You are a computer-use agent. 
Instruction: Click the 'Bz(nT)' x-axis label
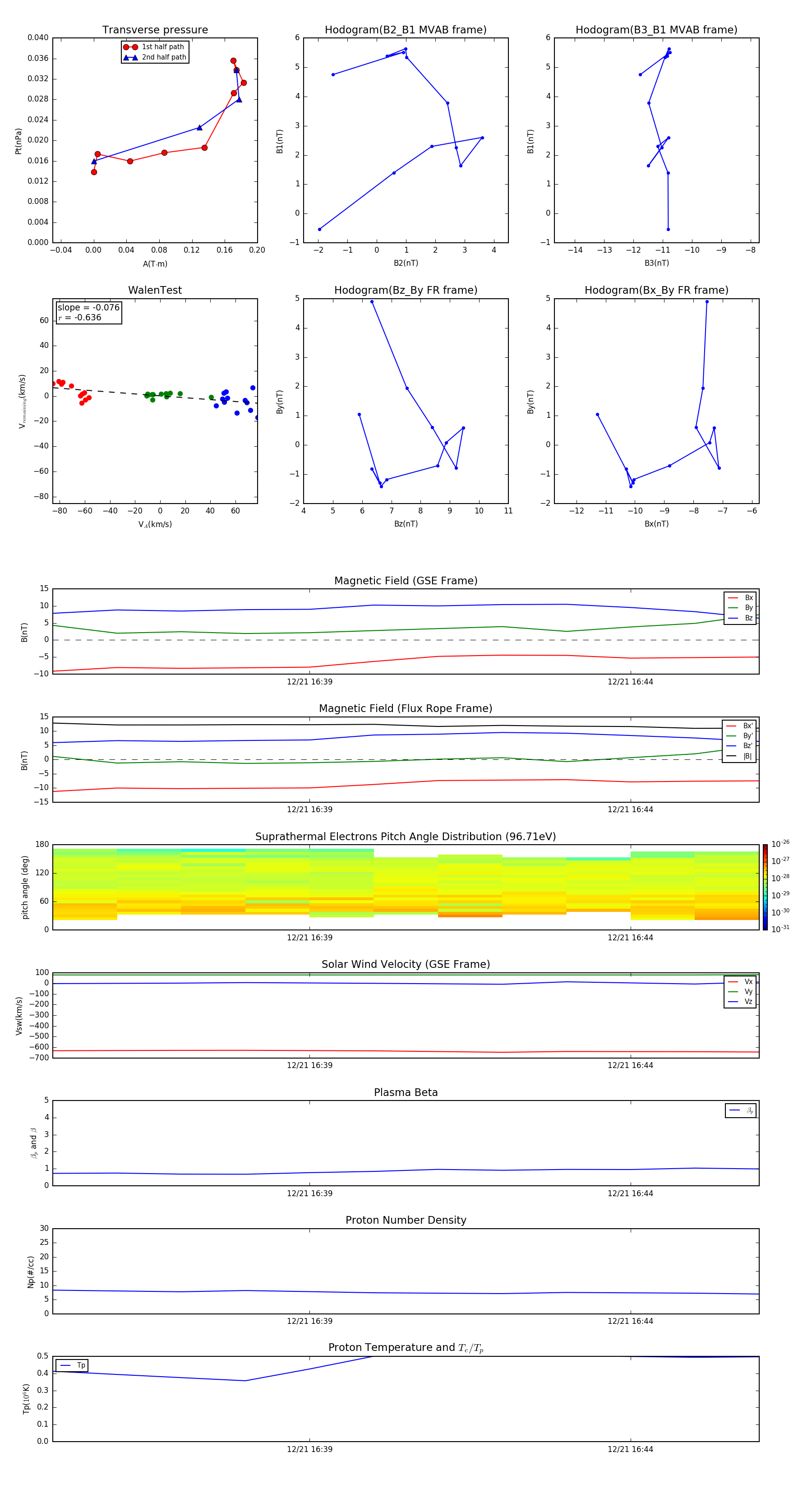pyautogui.click(x=406, y=524)
